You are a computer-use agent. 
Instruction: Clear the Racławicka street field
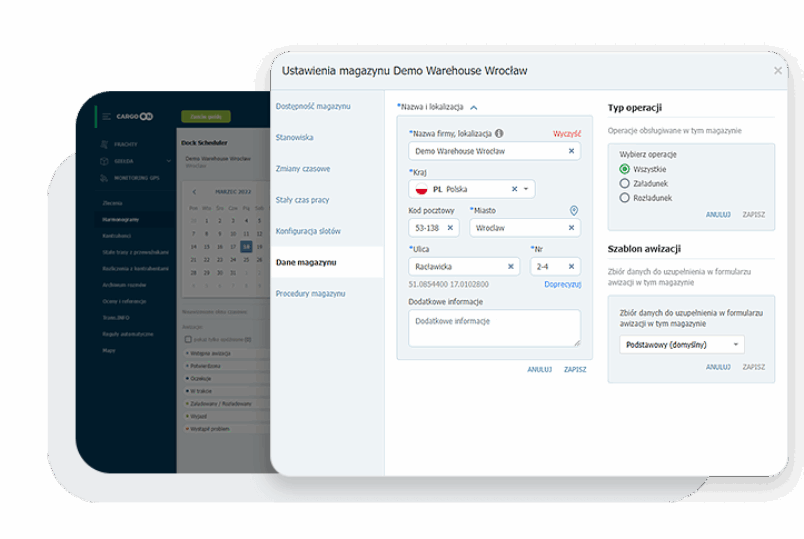(x=511, y=266)
